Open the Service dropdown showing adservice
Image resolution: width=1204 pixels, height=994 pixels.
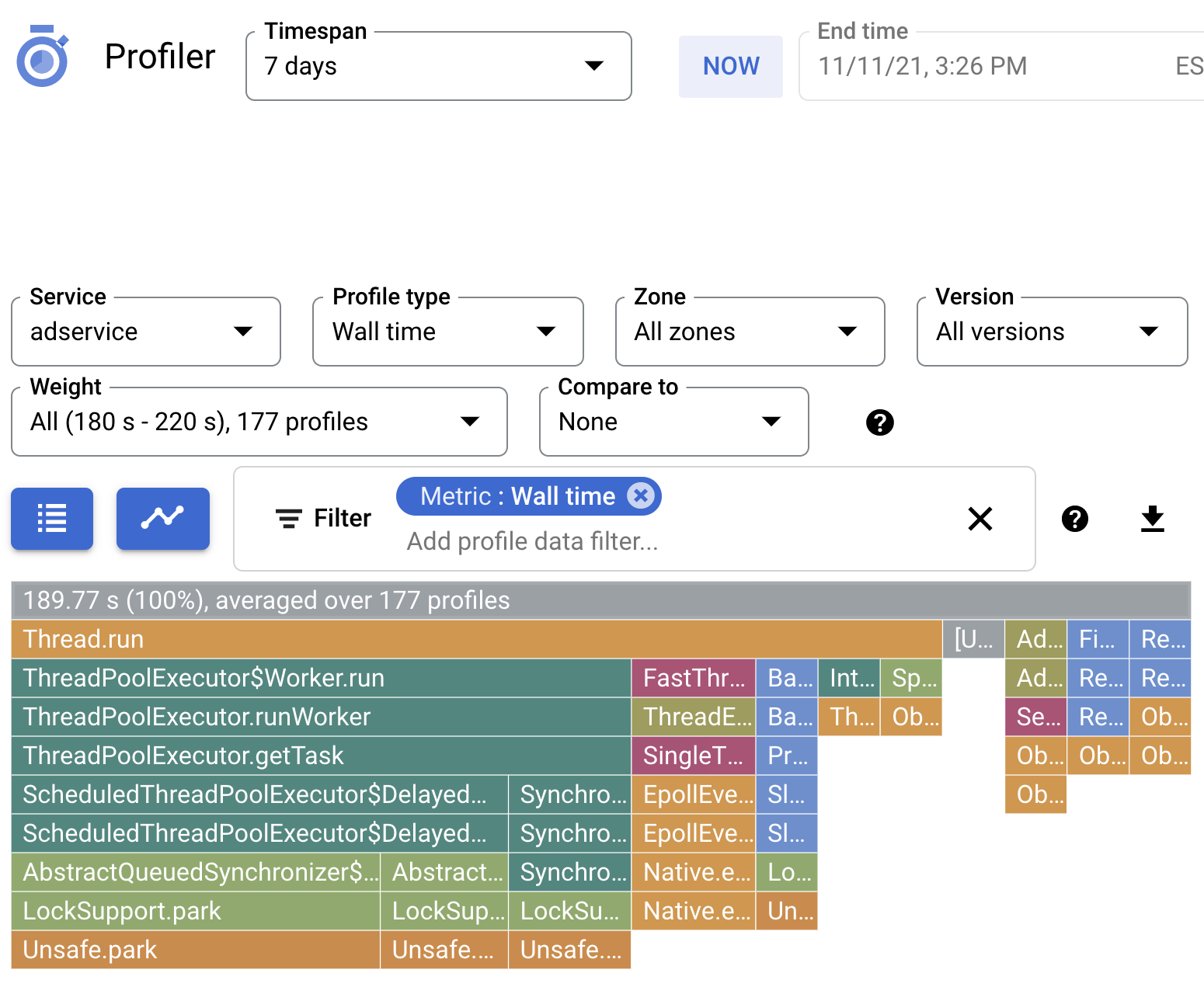click(243, 332)
